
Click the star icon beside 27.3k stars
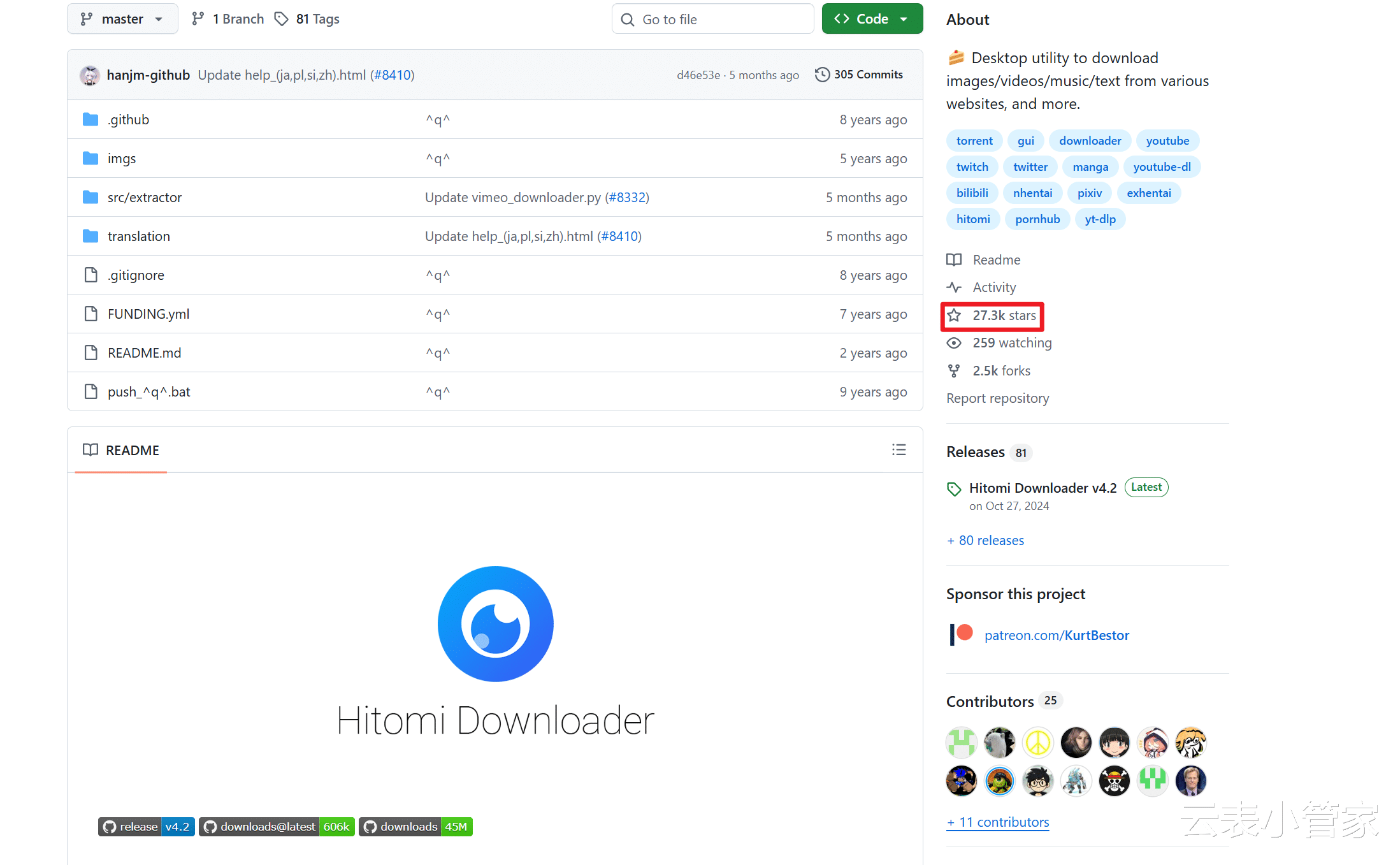(954, 316)
